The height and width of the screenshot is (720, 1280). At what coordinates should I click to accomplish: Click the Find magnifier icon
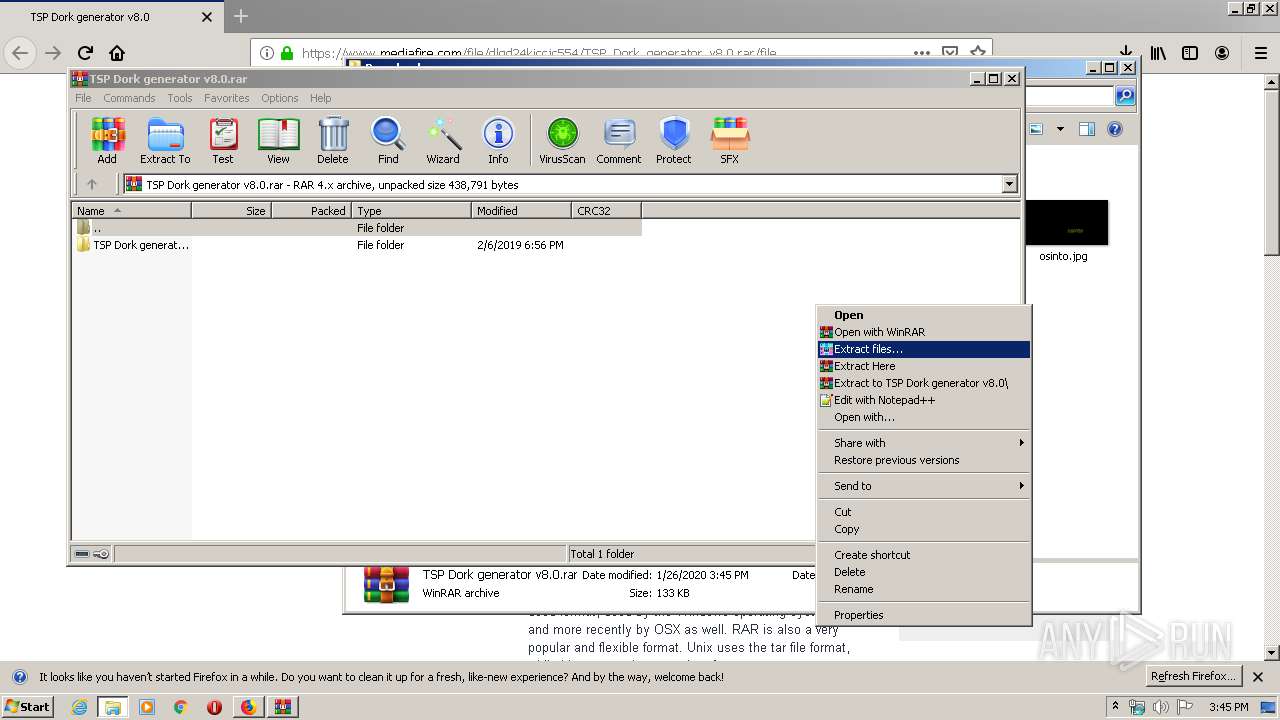point(388,141)
